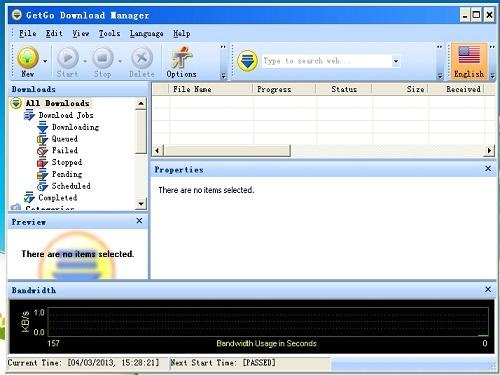This screenshot has height=375, width=500.
Task: Click 'Next Start Time: [PASSED]' status text
Action: click(223, 363)
